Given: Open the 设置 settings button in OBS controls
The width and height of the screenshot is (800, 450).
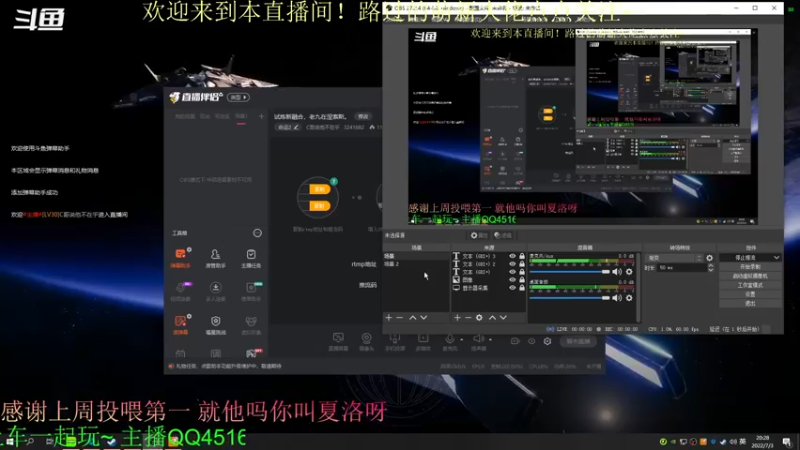Looking at the screenshot, I should pos(750,294).
